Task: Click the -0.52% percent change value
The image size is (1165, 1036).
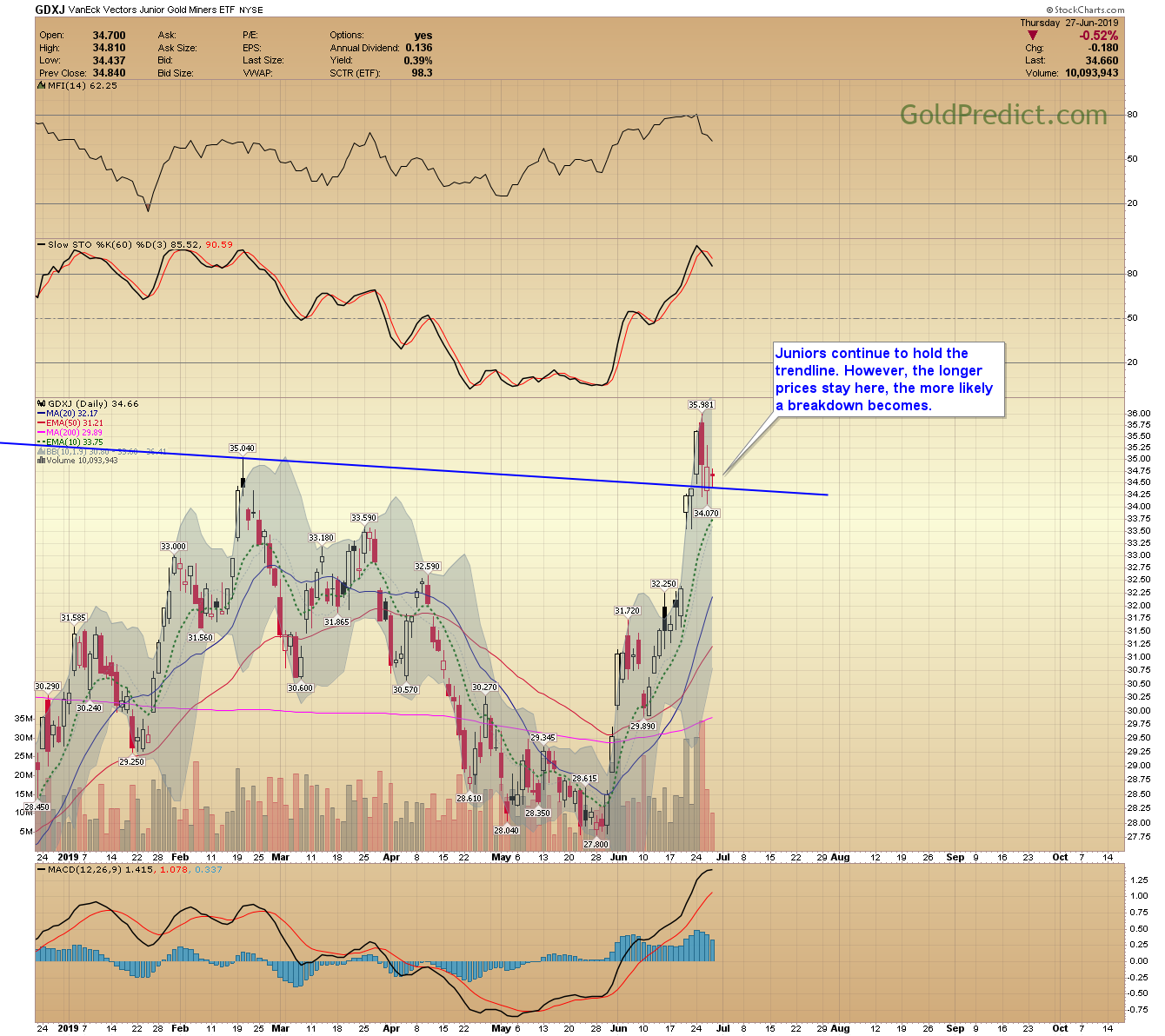Action: click(1098, 36)
